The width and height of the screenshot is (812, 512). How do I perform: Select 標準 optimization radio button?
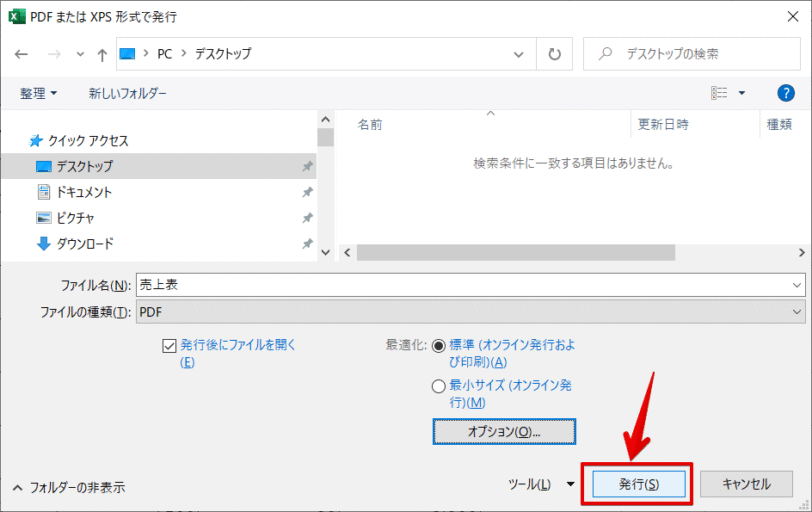(439, 346)
